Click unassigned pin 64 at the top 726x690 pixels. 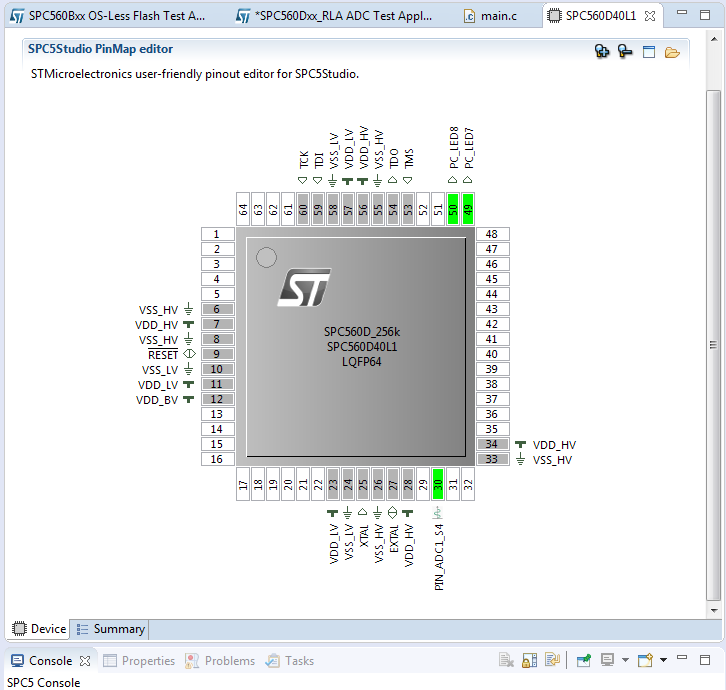[243, 209]
